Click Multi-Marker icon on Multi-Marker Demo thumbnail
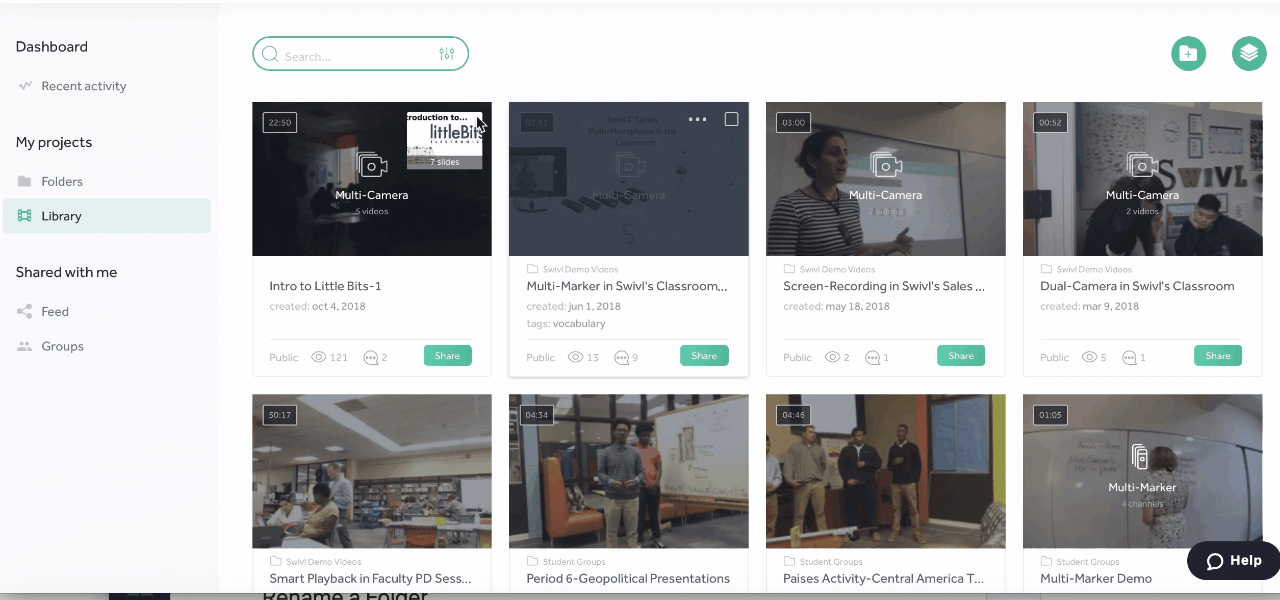Screen dimensions: 1280x600 (1141, 457)
